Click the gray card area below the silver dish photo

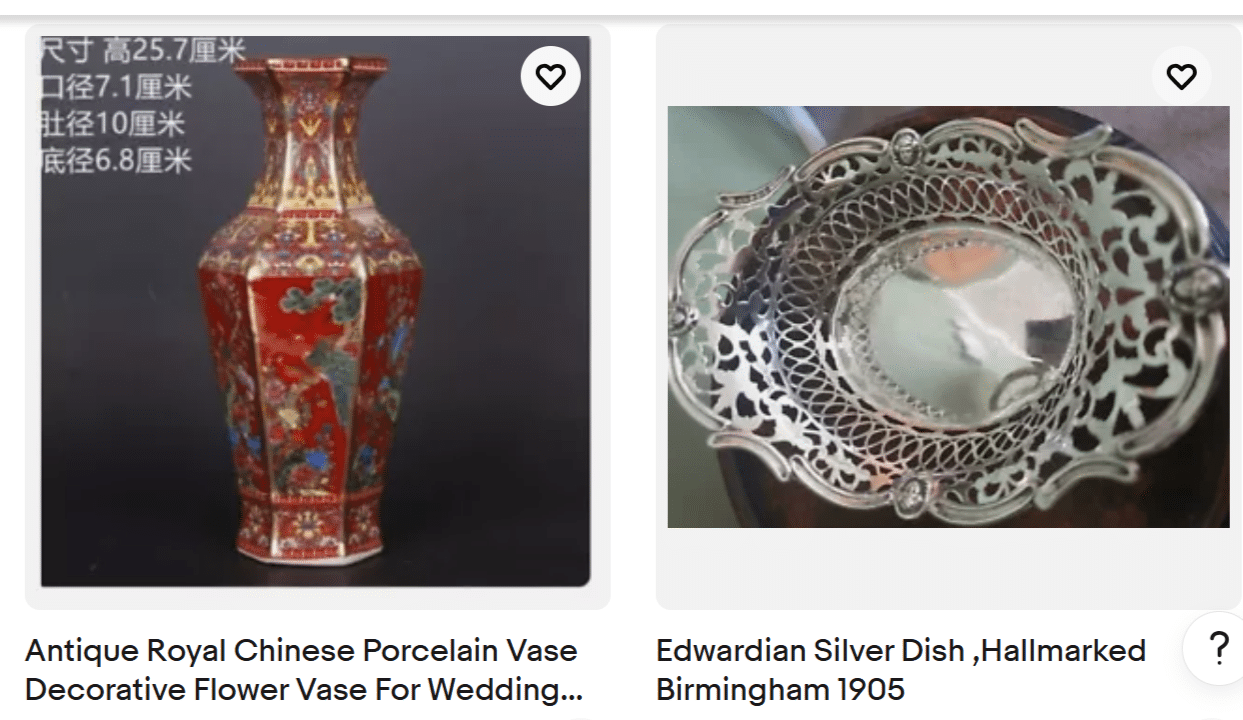pos(948,568)
